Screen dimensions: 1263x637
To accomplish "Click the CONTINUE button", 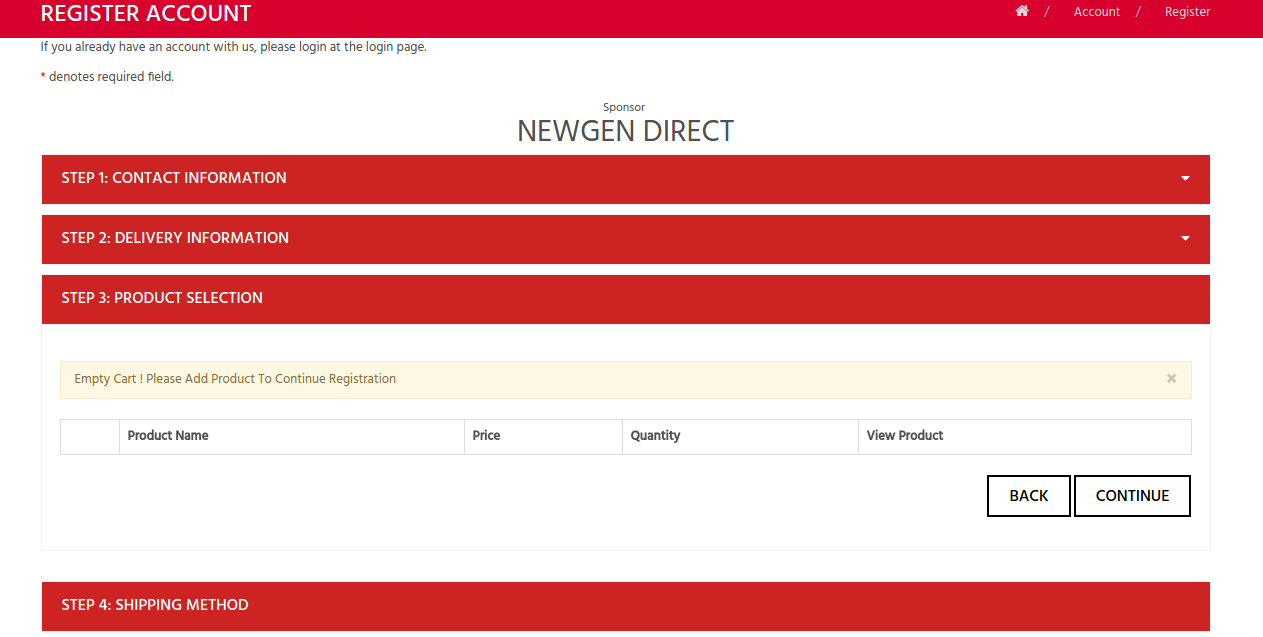I will click(1132, 496).
